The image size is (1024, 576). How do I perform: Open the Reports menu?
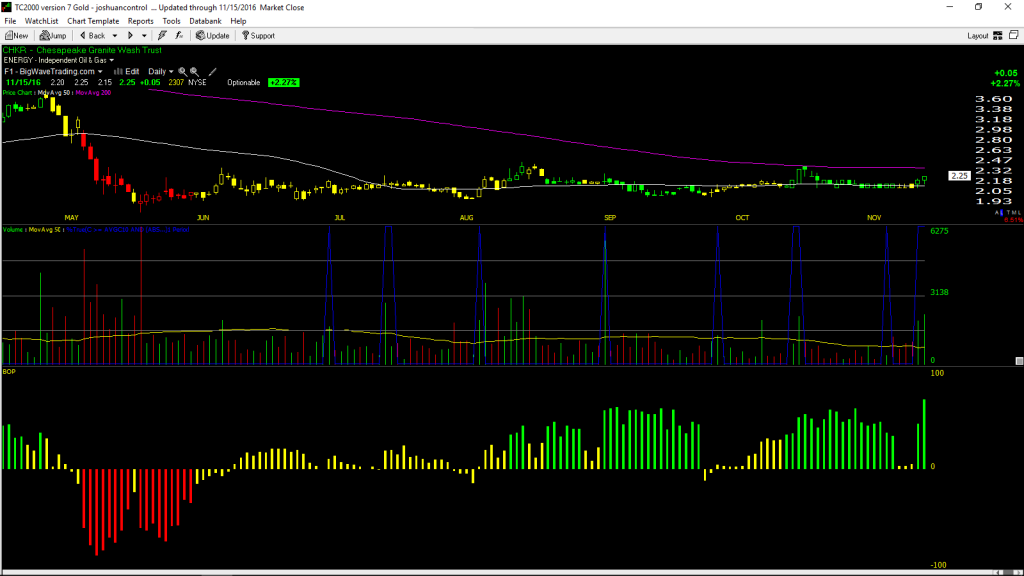tap(140, 21)
